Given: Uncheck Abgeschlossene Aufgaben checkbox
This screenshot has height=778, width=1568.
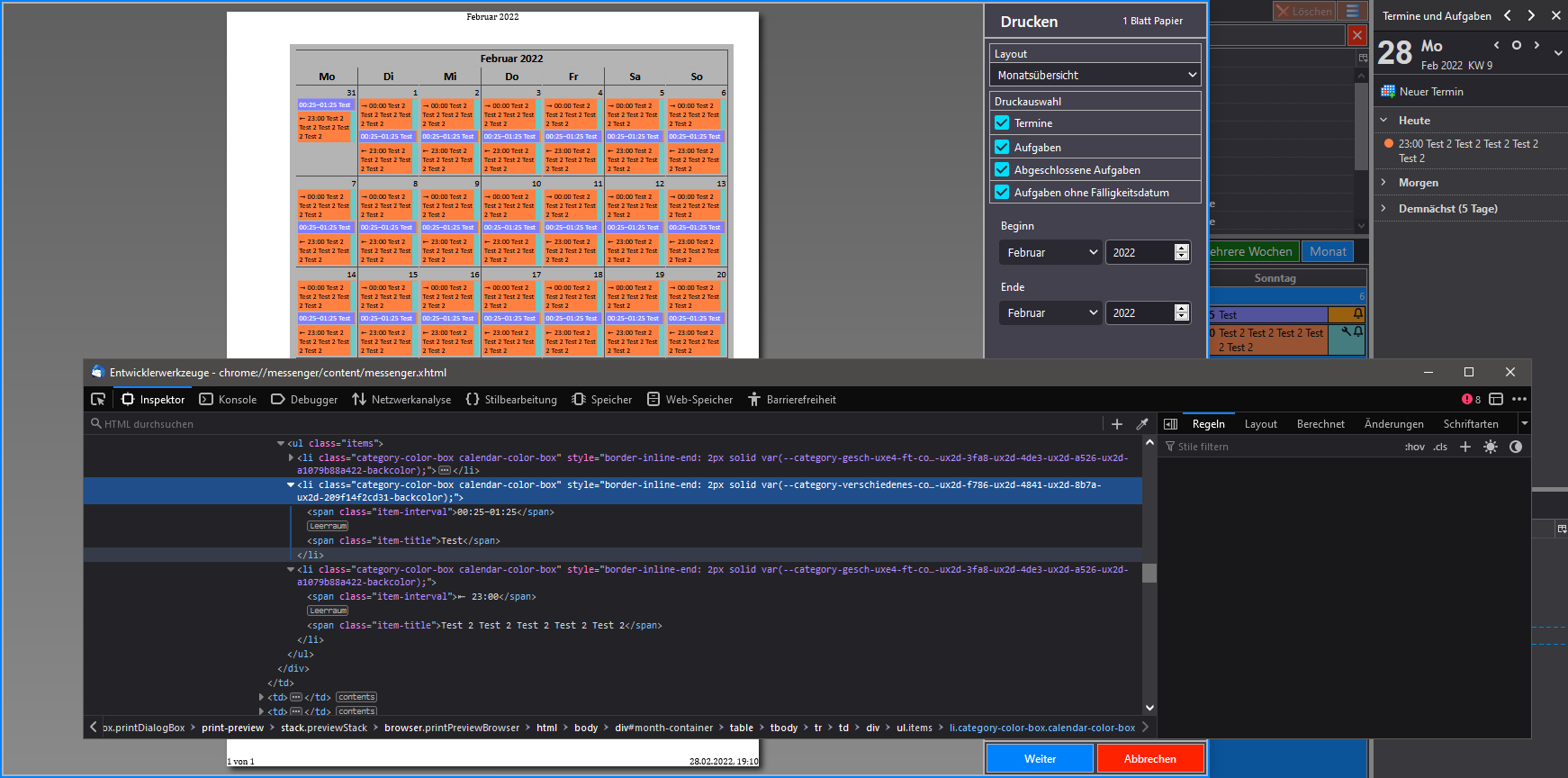Looking at the screenshot, I should click(1002, 169).
